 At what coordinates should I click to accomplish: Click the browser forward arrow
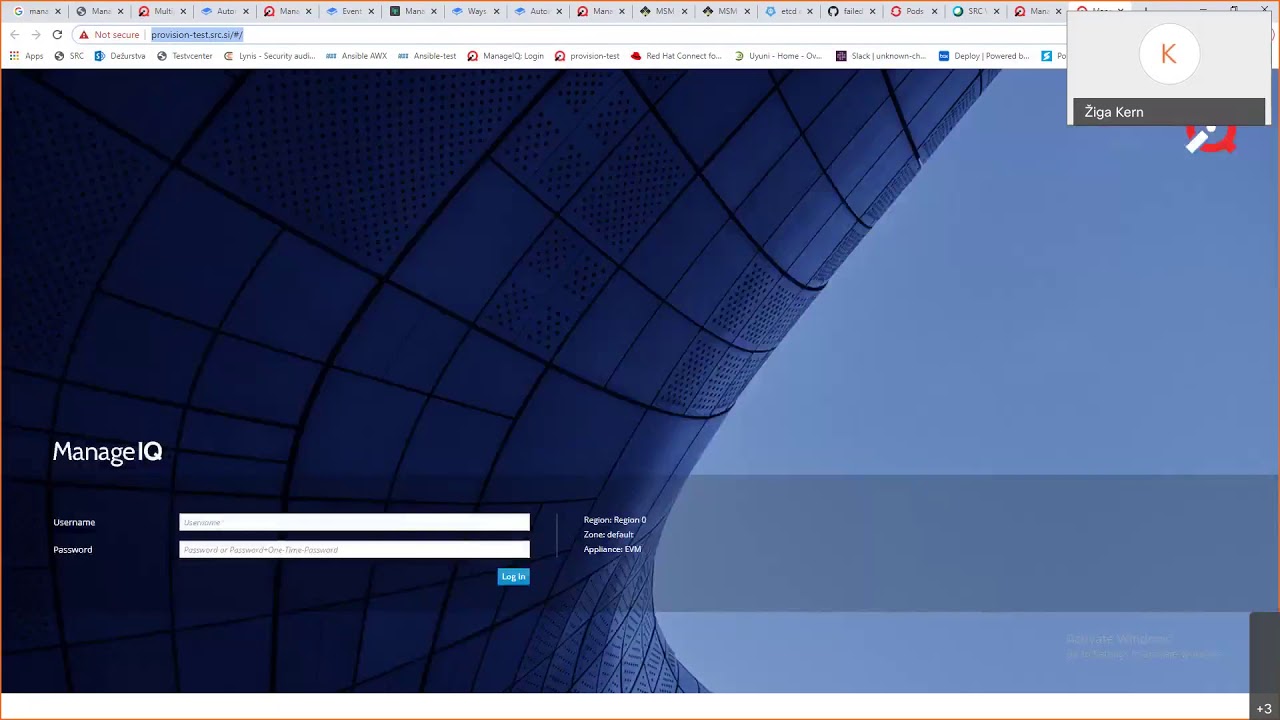click(36, 35)
